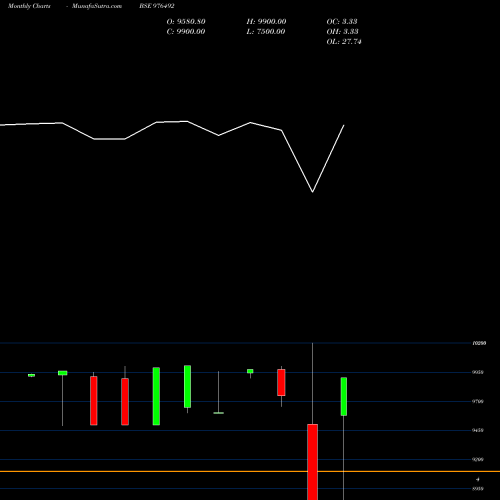This screenshot has width=500, height=500.
Task: Select the open value "O: 9580.80"
Action: pos(186,22)
